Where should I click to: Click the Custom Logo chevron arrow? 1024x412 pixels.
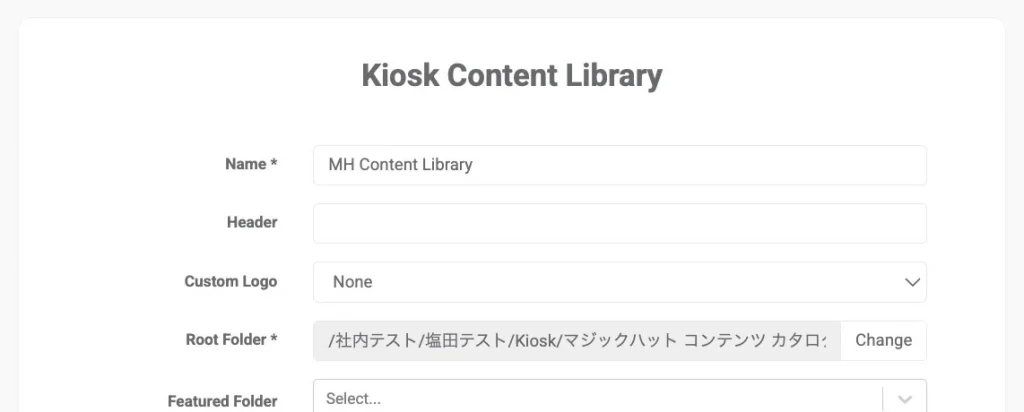click(912, 282)
